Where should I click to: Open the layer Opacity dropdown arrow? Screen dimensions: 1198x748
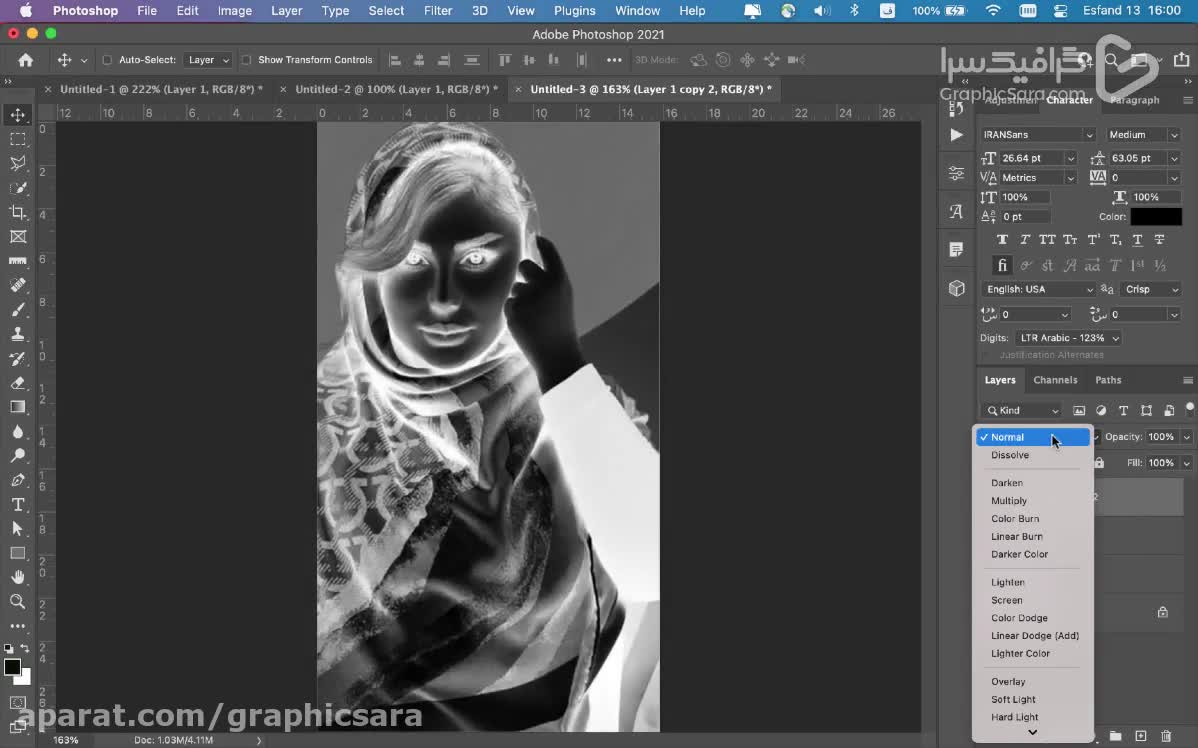tap(1187, 437)
